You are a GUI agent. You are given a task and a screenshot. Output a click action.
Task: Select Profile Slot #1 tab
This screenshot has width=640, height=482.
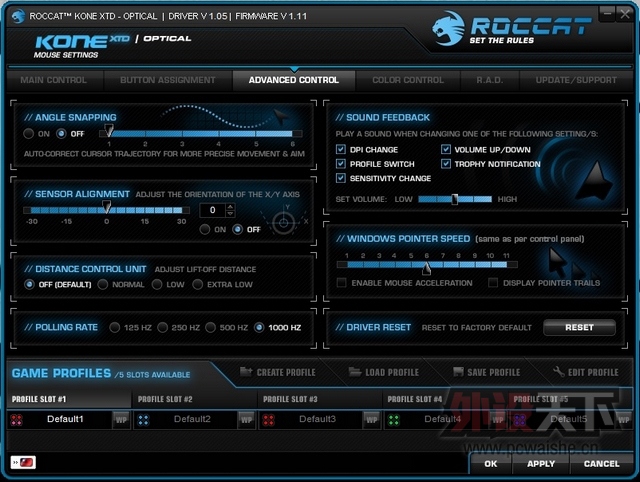(69, 399)
